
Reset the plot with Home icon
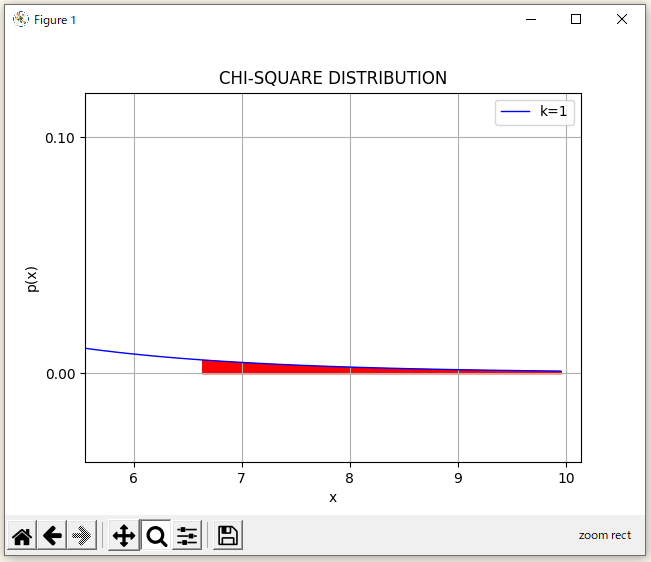coord(22,536)
